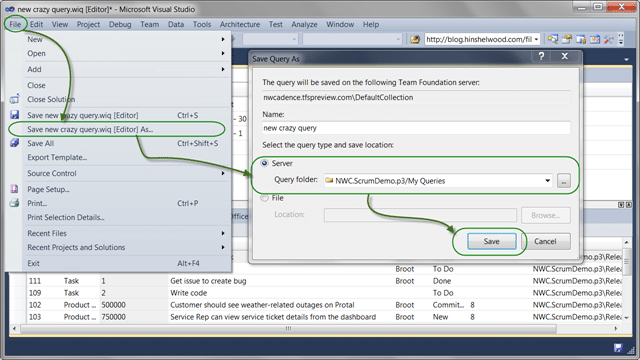
Task: Open the Edit menu
Action: pos(36,24)
